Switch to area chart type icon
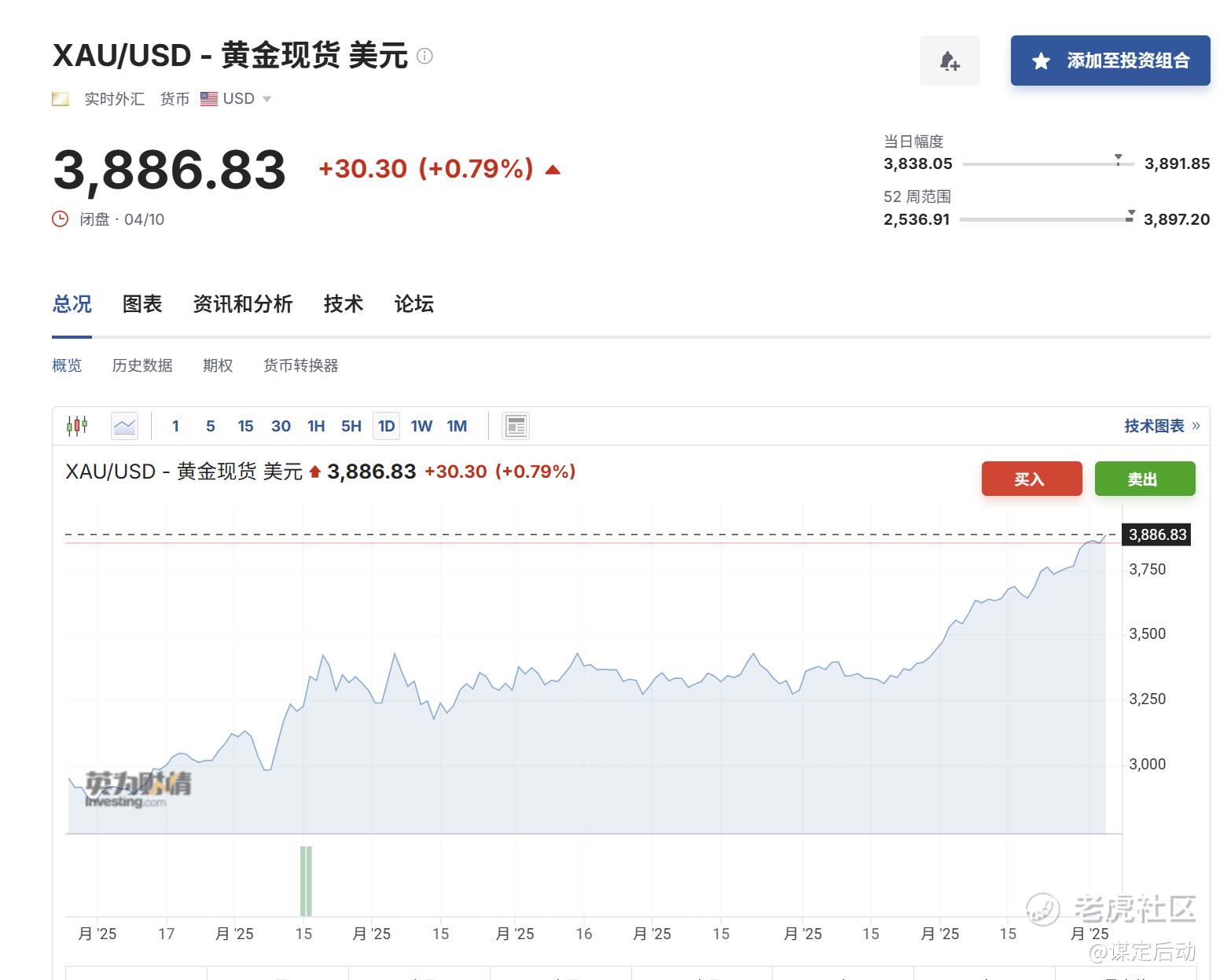The width and height of the screenshot is (1220, 980). (x=124, y=426)
